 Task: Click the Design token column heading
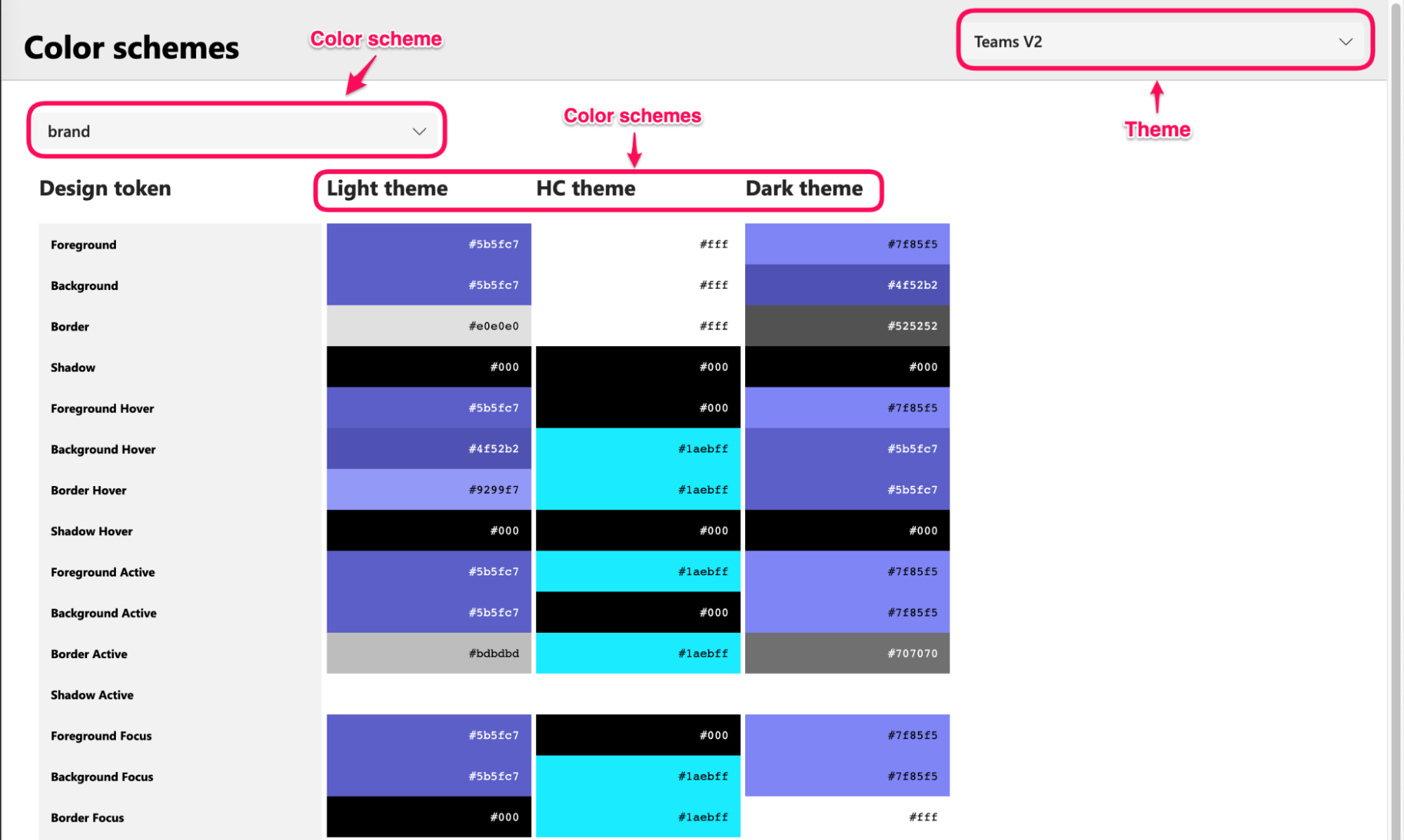pyautogui.click(x=105, y=188)
